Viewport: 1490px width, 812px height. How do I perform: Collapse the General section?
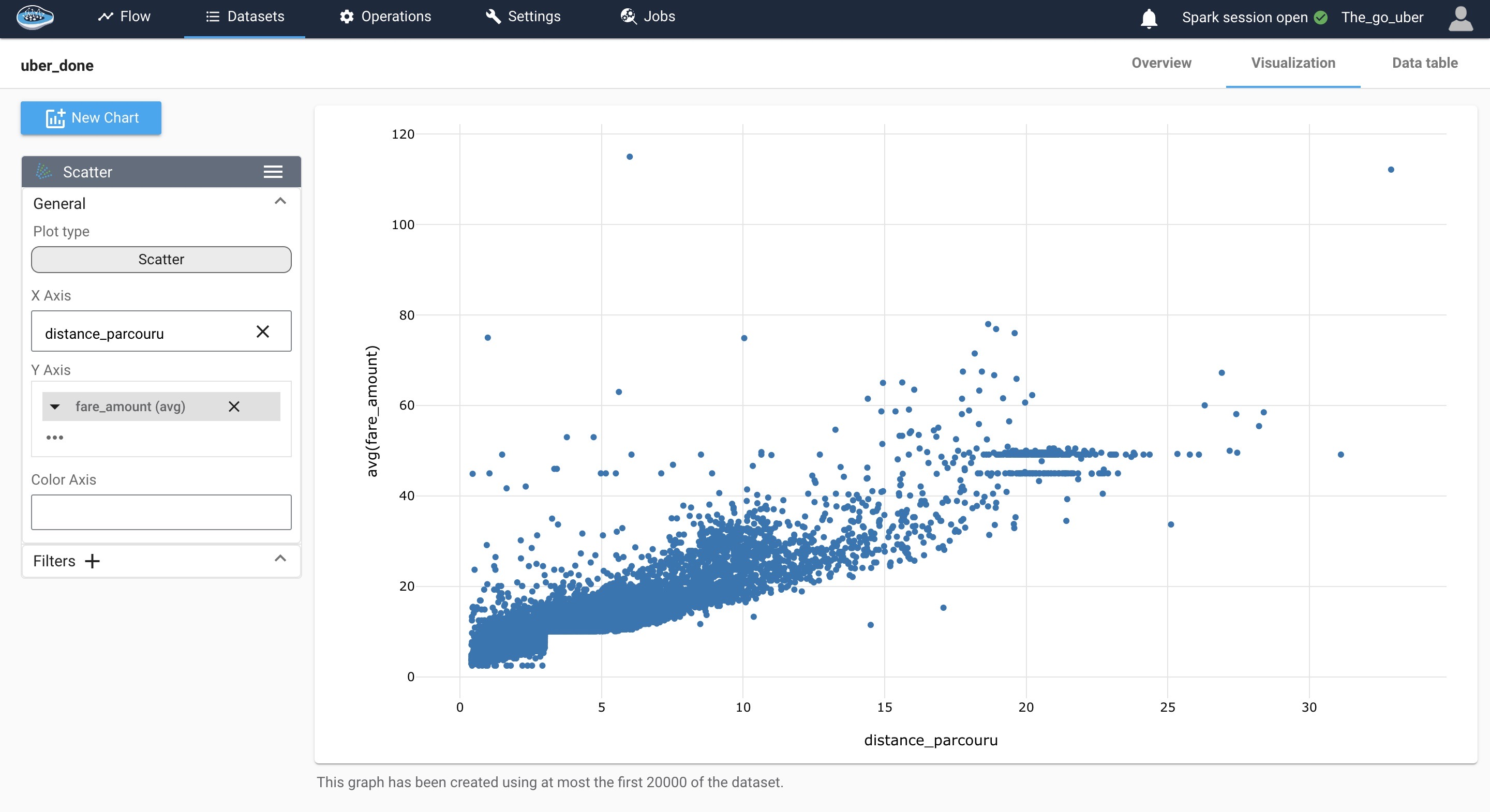coord(280,201)
